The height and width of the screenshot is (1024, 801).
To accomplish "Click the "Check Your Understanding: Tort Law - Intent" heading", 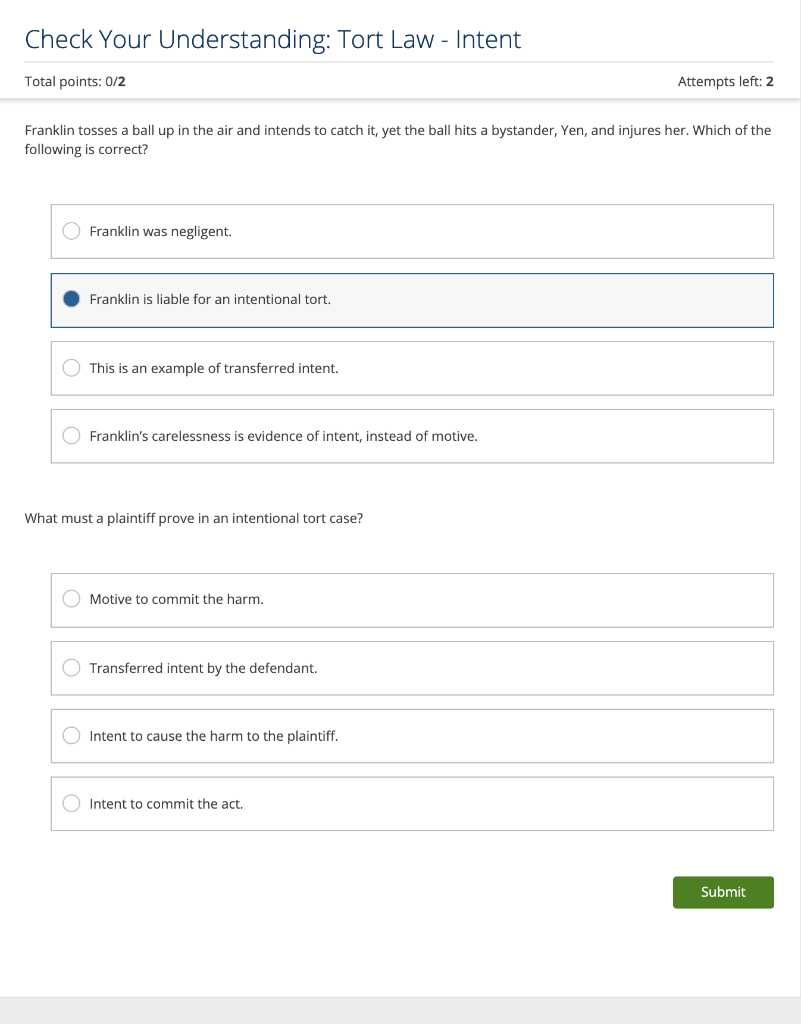I will click(273, 40).
